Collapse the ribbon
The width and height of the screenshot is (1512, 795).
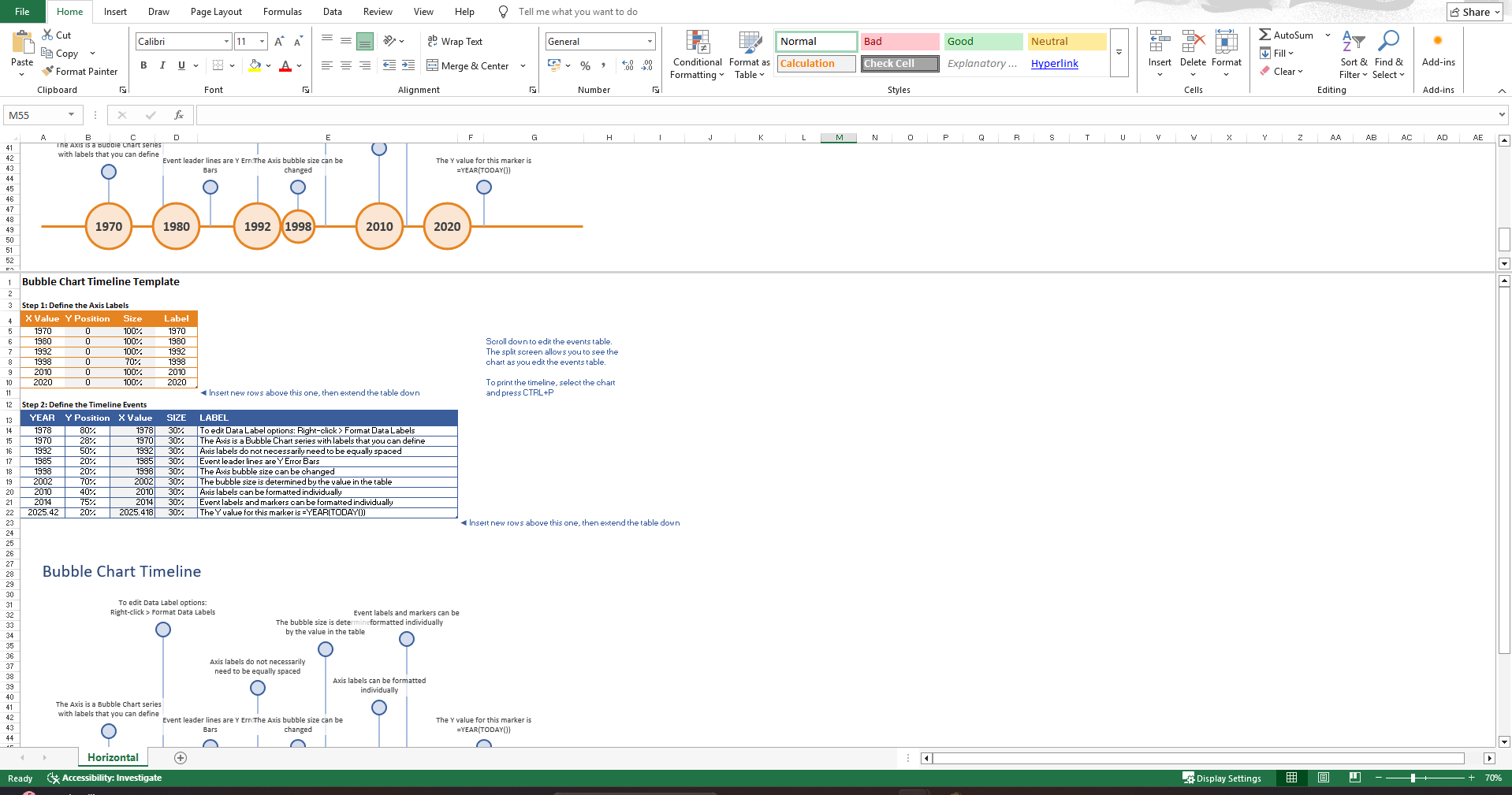pos(1502,91)
